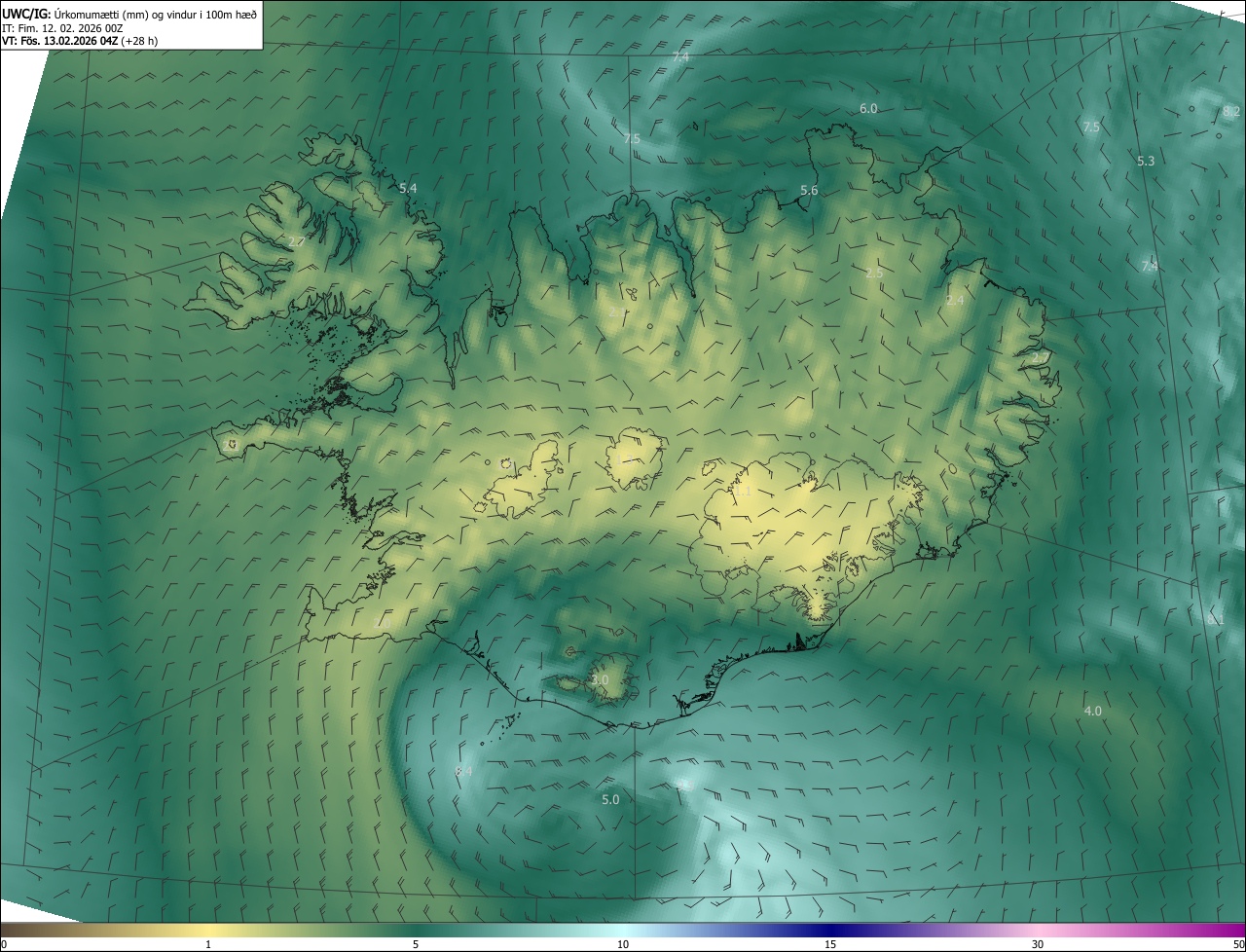Click the colorbar tick label '10'
The height and width of the screenshot is (952, 1246).
click(623, 944)
